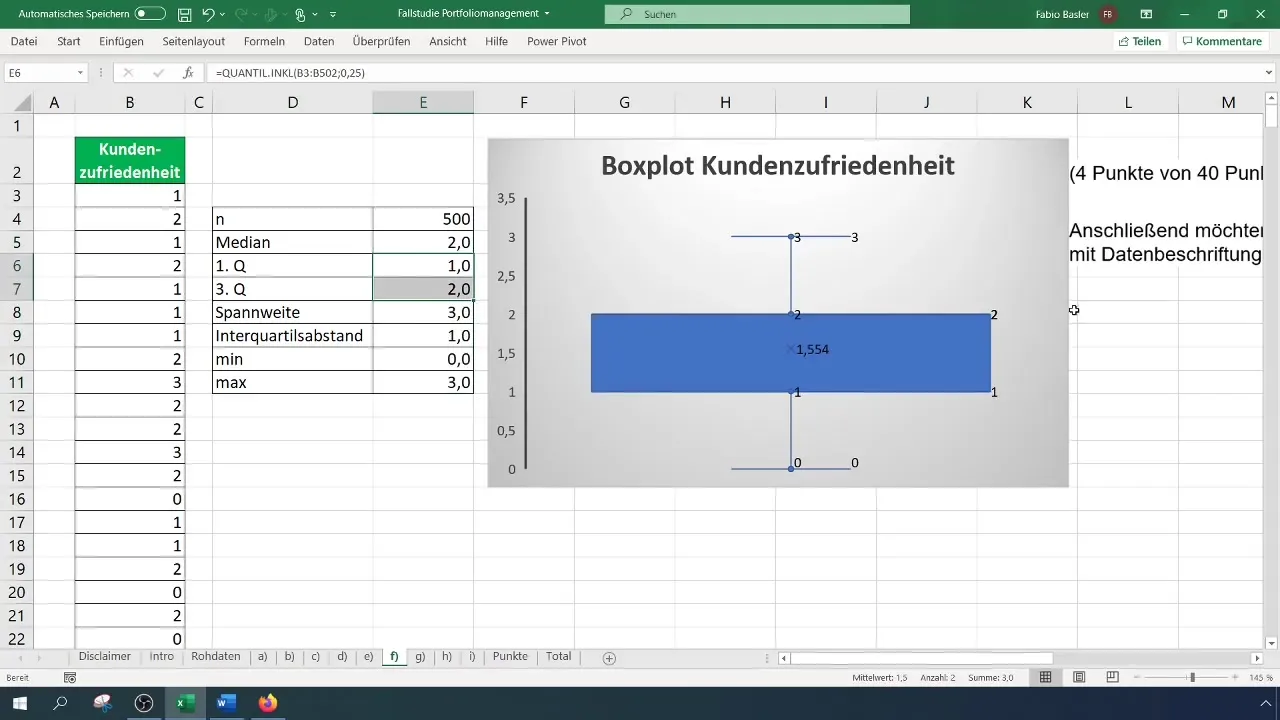Click the touch/mouse mode hand icon

point(299,14)
